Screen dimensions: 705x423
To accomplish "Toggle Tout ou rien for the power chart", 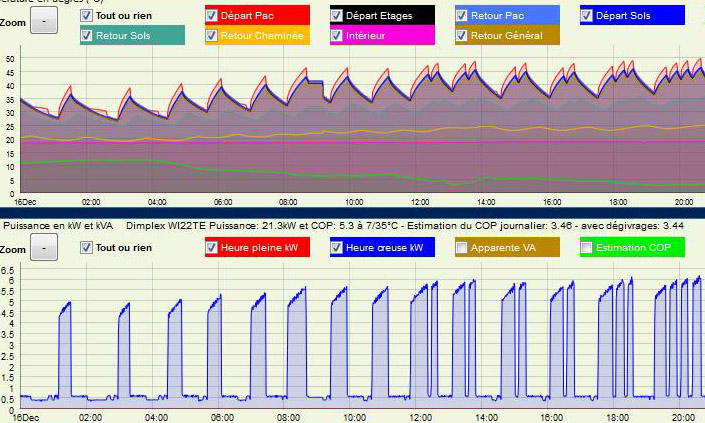I will tap(86, 248).
